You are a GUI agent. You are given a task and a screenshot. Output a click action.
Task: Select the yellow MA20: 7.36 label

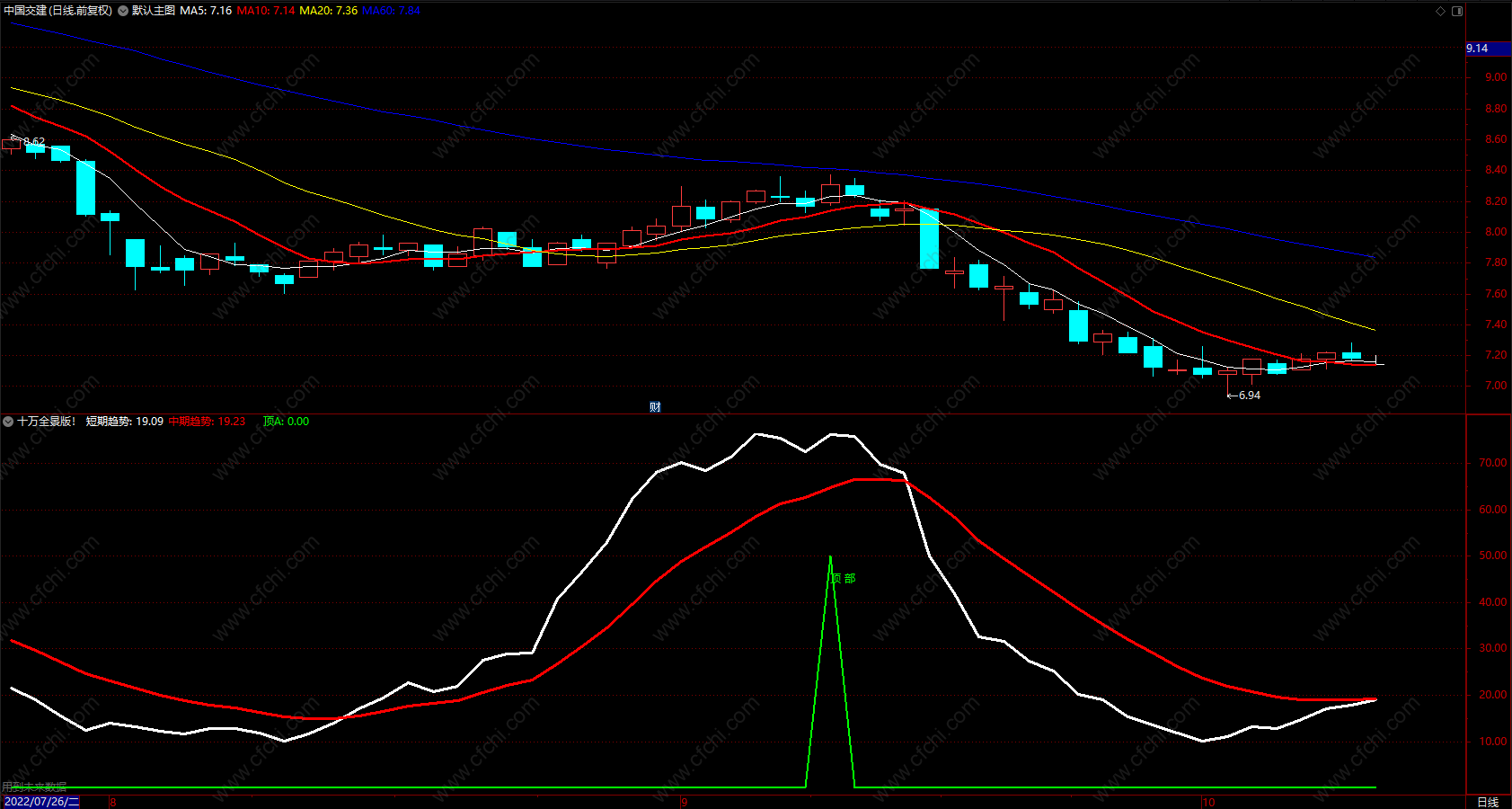click(328, 11)
